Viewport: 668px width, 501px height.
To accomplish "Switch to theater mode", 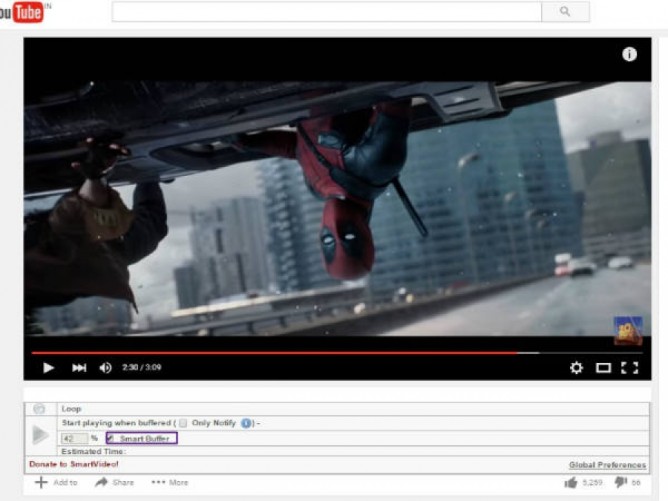I will 603,368.
